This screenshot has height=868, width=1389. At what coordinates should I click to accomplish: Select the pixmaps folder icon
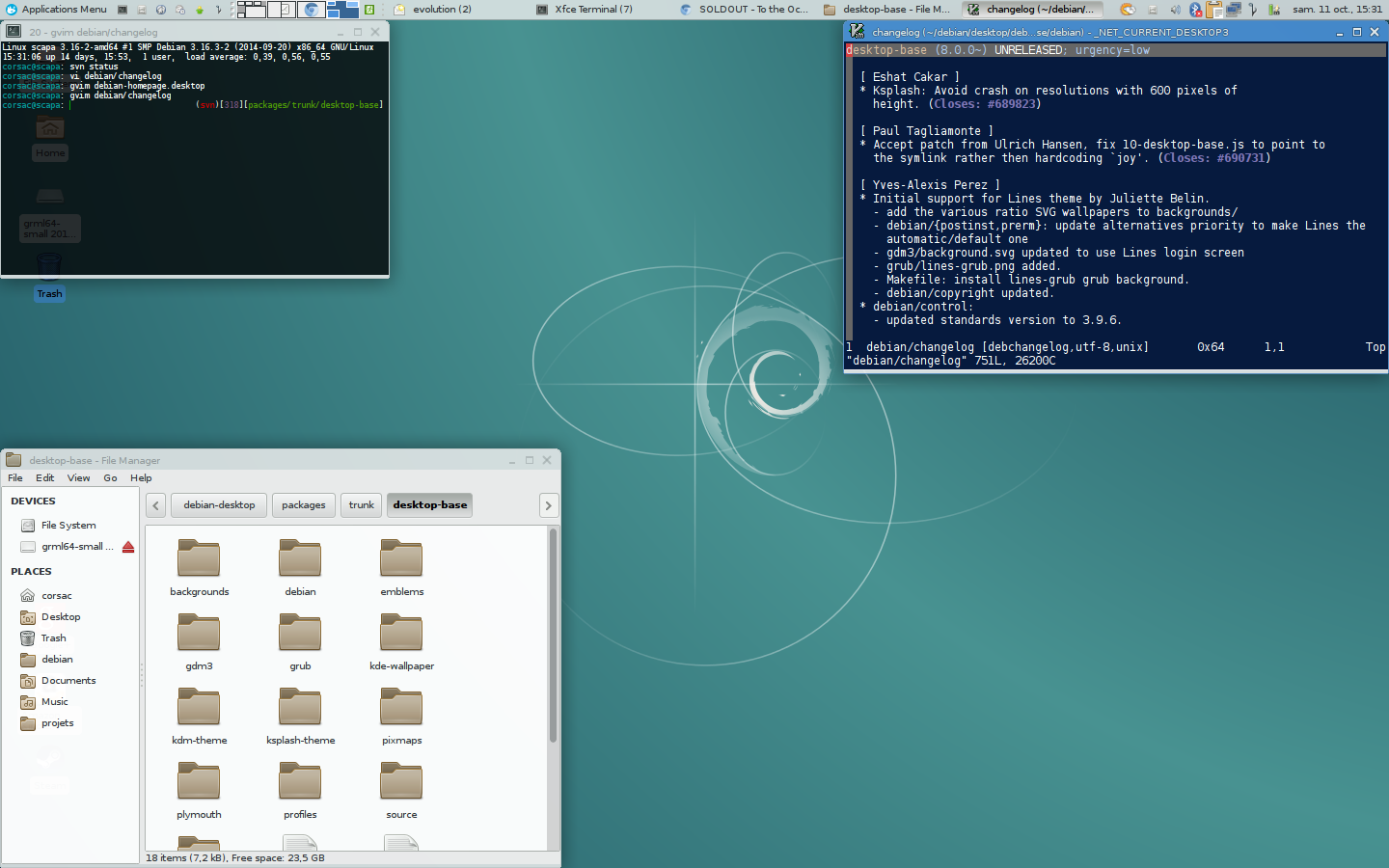pos(401,707)
